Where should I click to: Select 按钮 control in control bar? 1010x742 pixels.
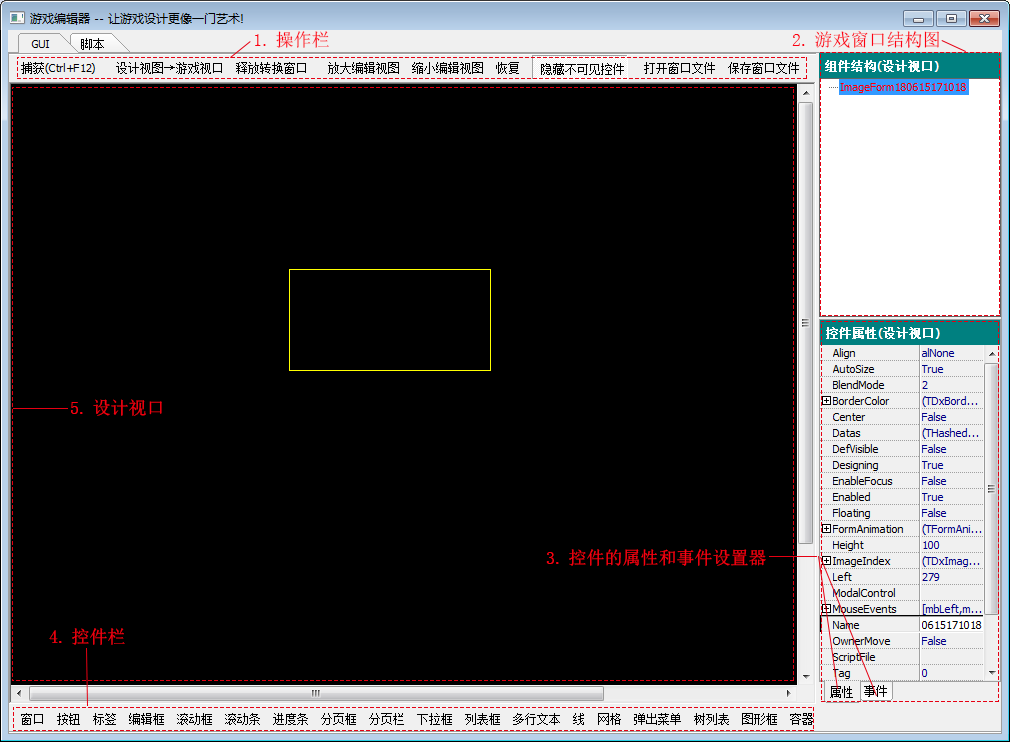point(68,719)
